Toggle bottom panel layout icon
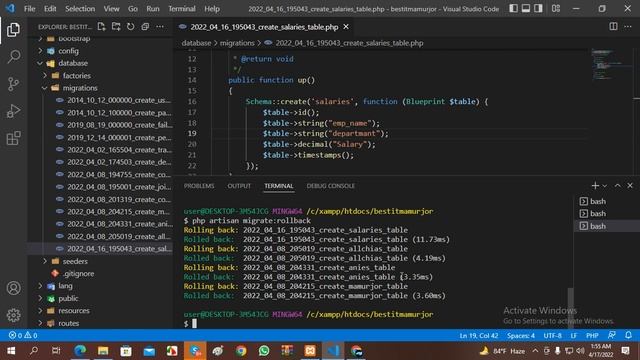 [x=526, y=8]
